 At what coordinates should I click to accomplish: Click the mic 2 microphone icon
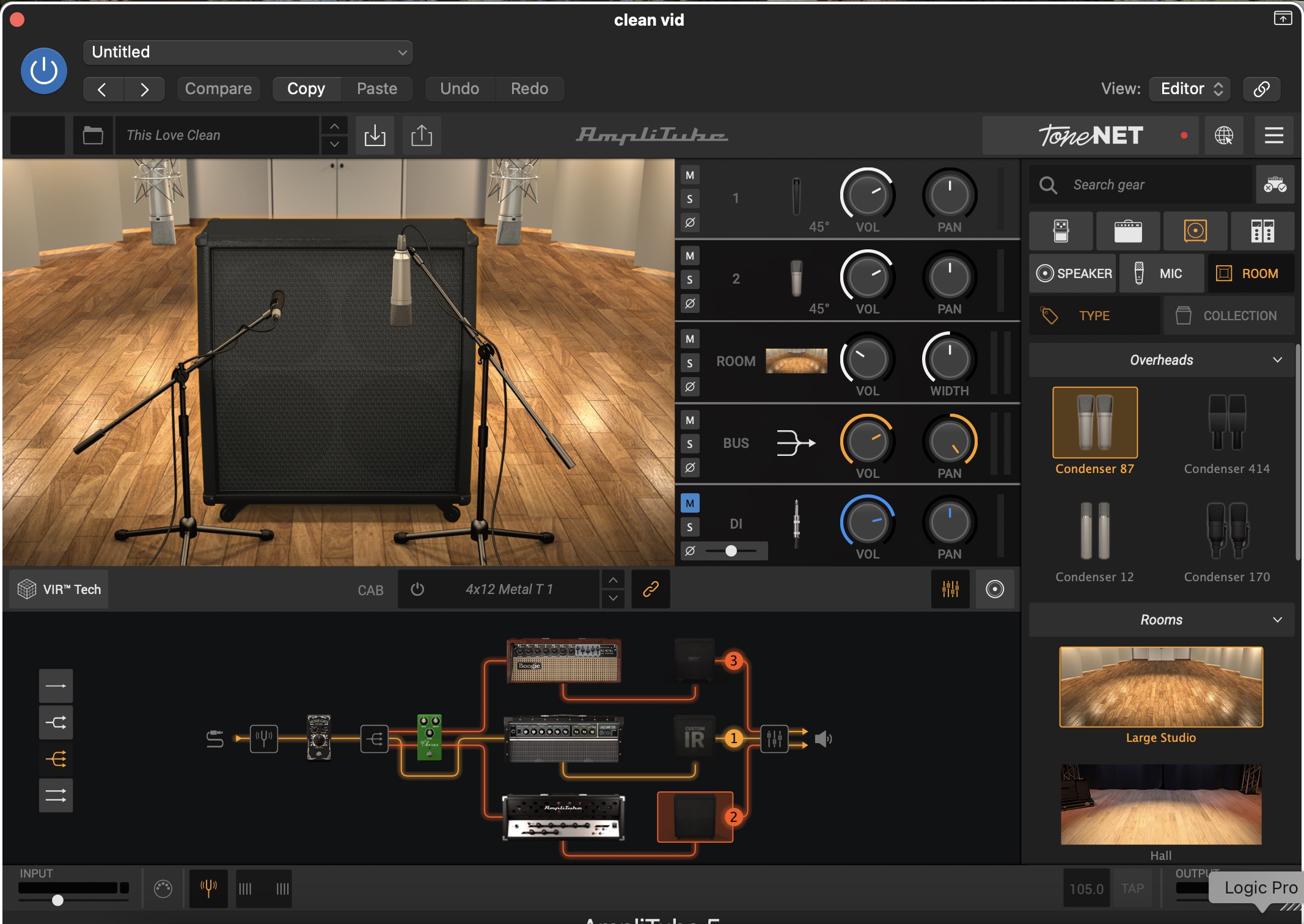point(796,278)
